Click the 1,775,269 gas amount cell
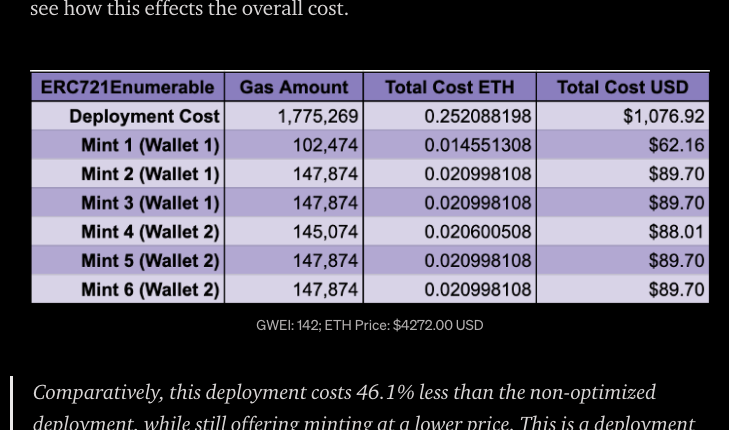729x430 pixels. (317, 116)
